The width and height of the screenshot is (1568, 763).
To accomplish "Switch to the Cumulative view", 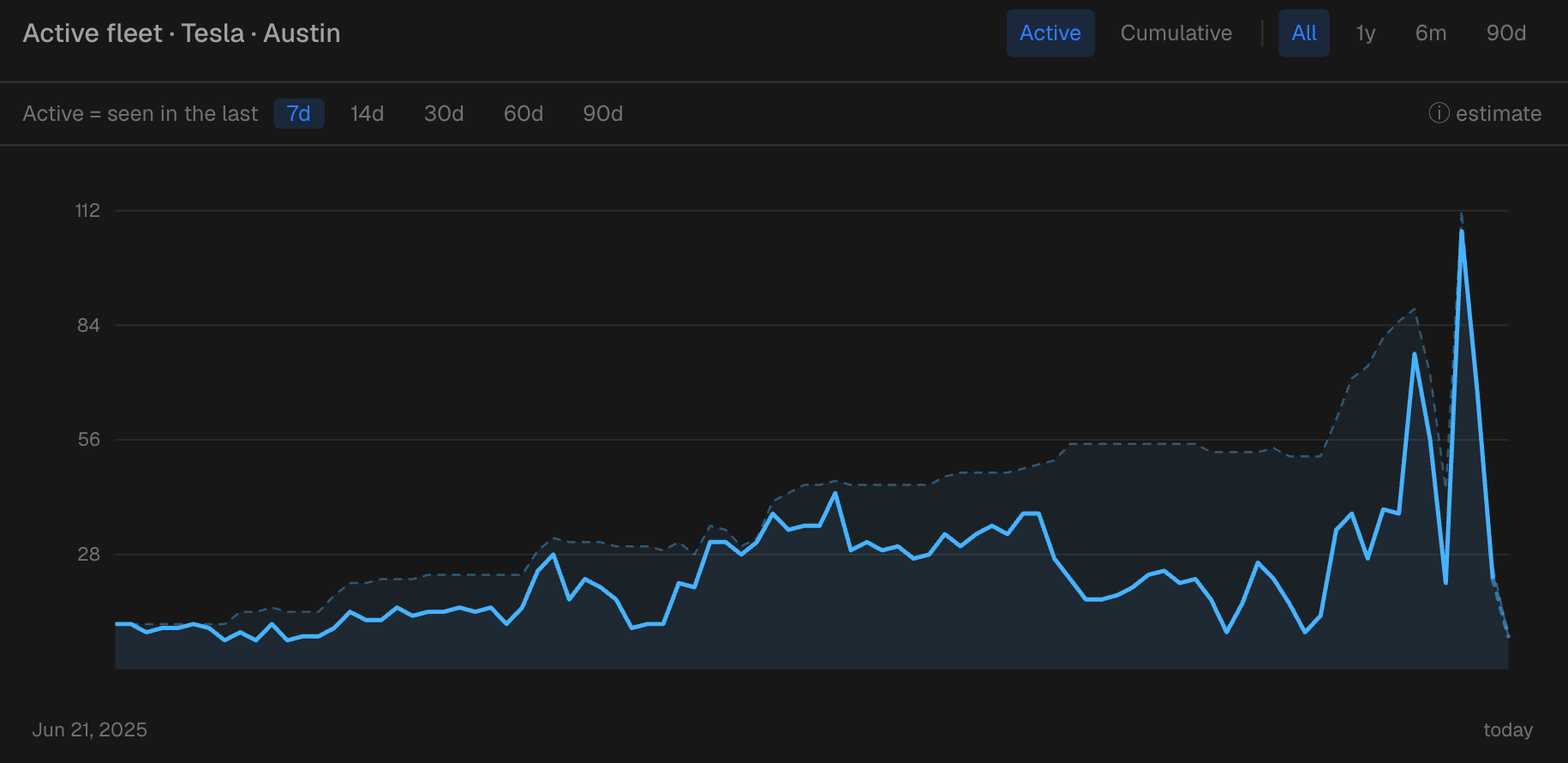I will coord(1176,33).
